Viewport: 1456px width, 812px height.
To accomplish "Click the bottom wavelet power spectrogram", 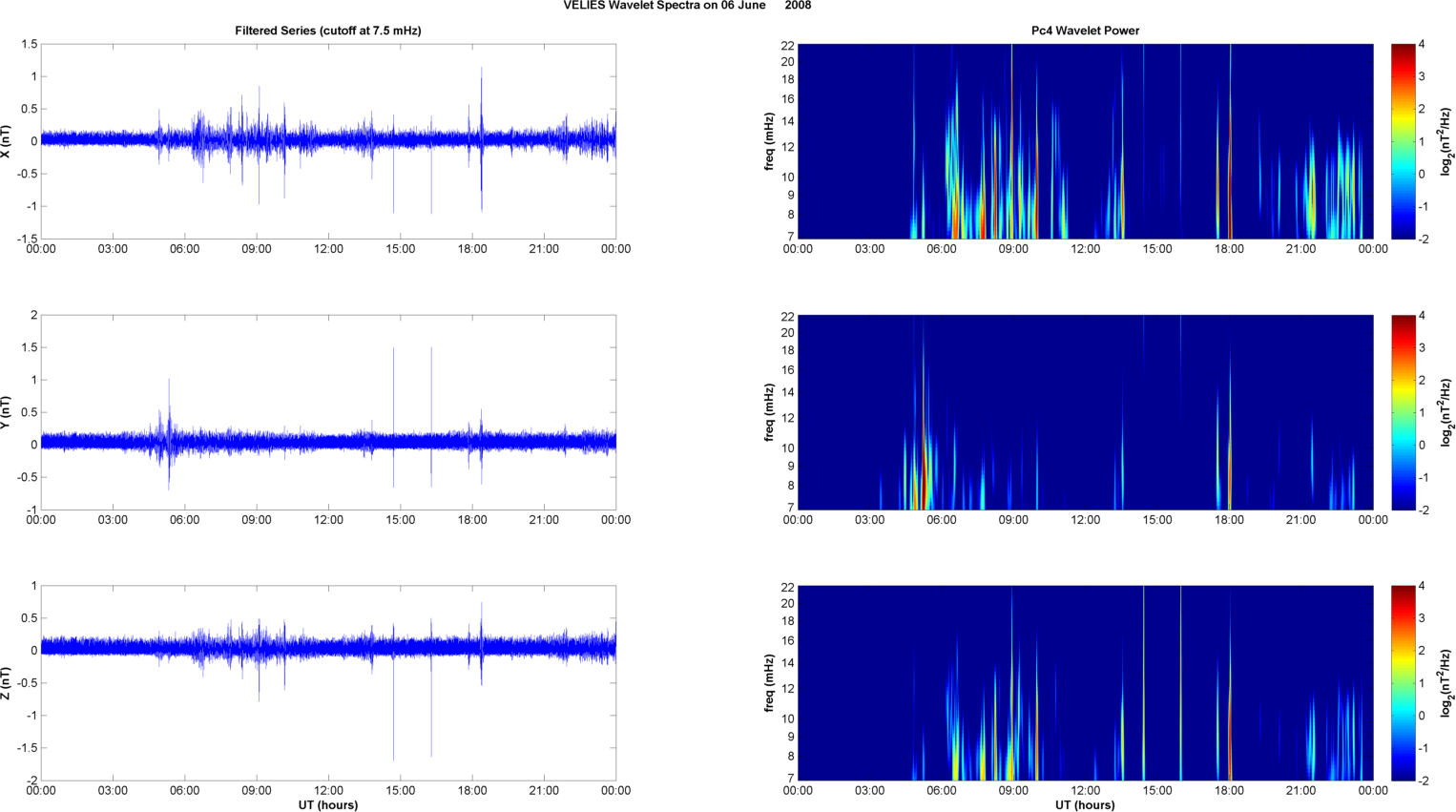I will coord(1085,683).
